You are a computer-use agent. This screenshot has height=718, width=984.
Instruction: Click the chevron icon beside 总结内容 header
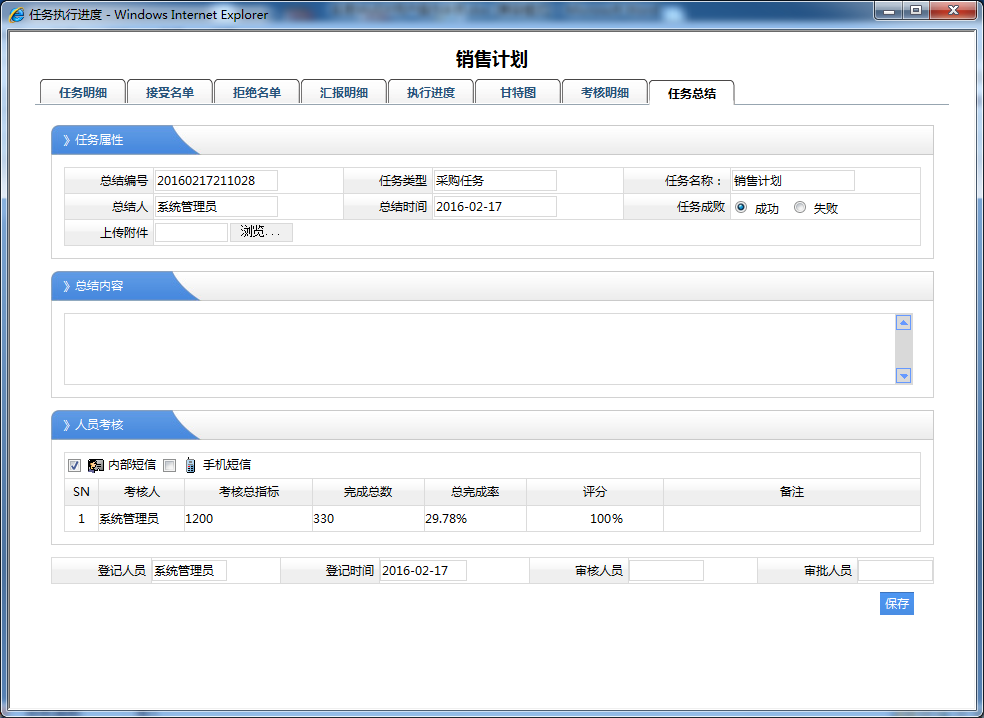pyautogui.click(x=66, y=286)
